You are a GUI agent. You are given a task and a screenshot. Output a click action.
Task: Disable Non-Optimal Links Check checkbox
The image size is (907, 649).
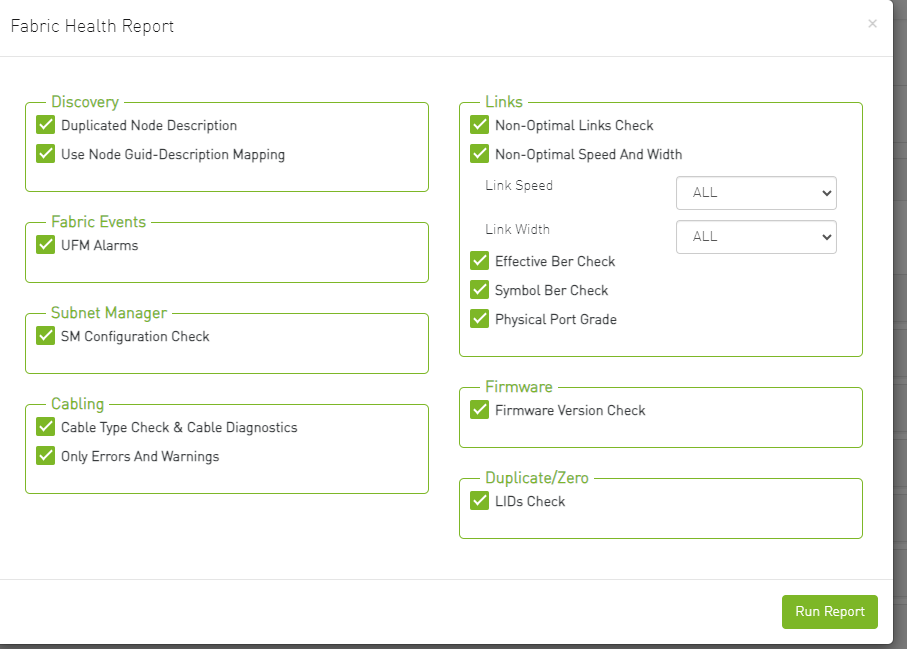479,125
